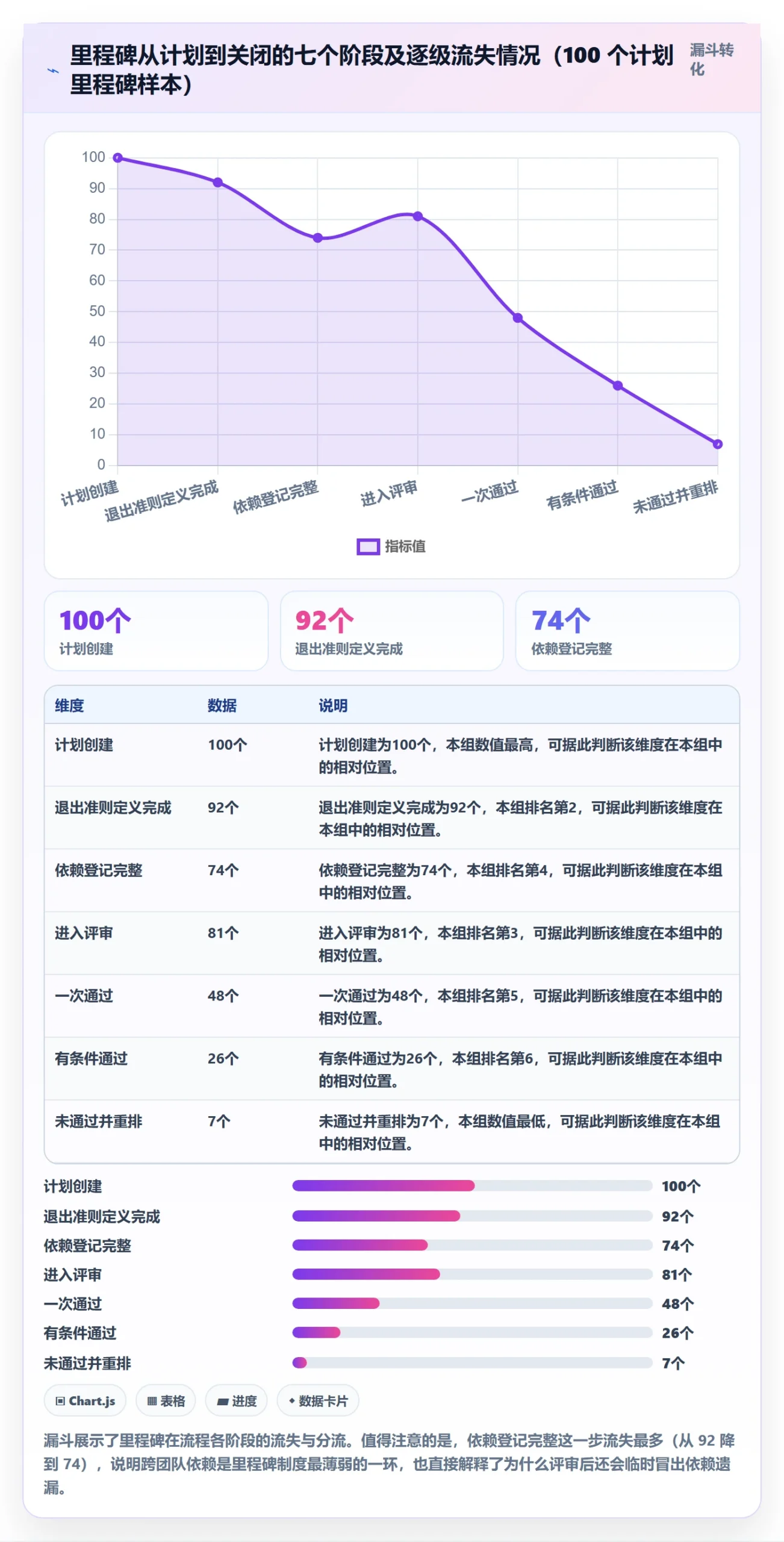Click the 进入评审 label under the chart axis
784x1542 pixels.
click(389, 494)
